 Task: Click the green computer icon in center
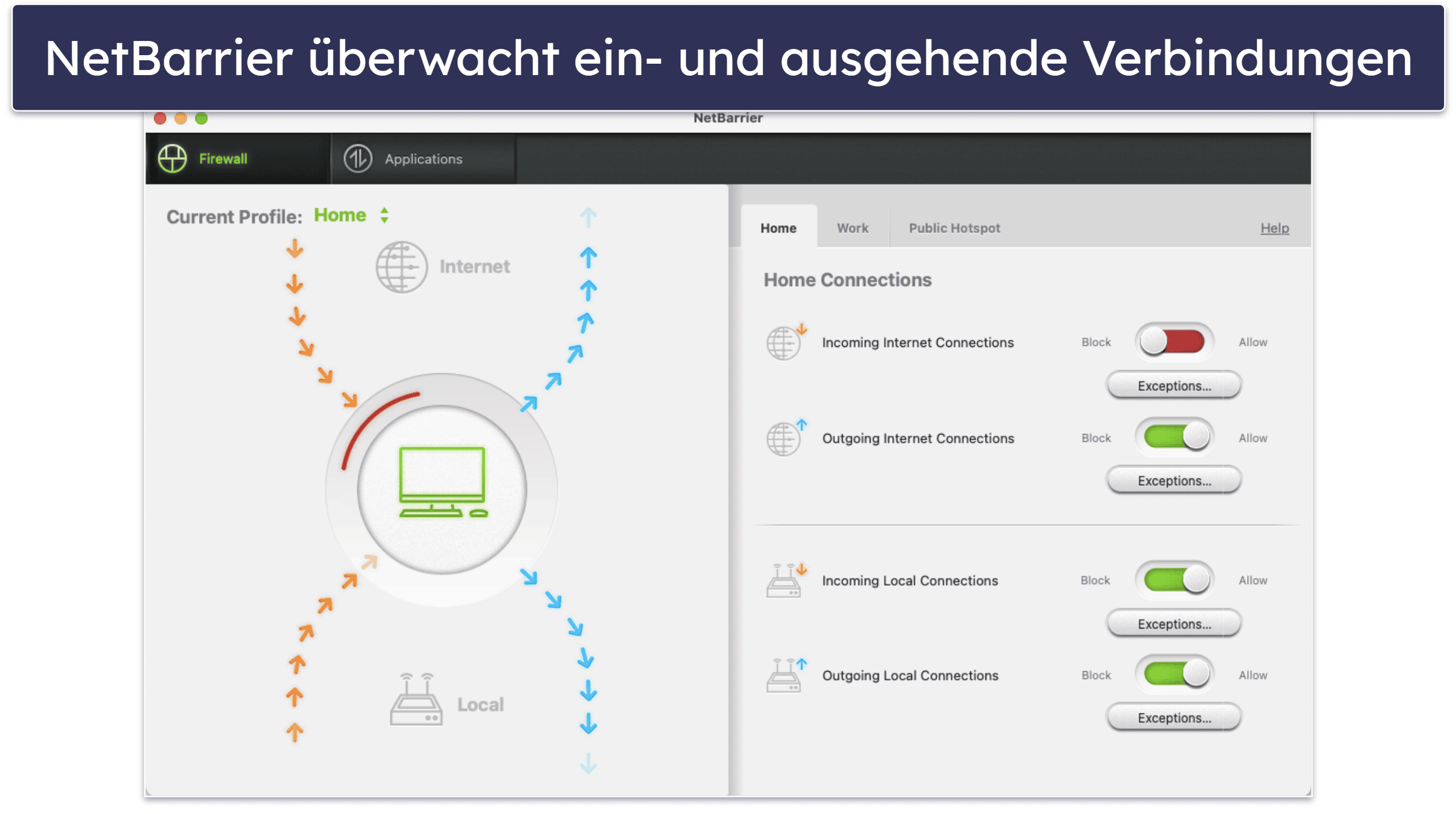pos(443,482)
